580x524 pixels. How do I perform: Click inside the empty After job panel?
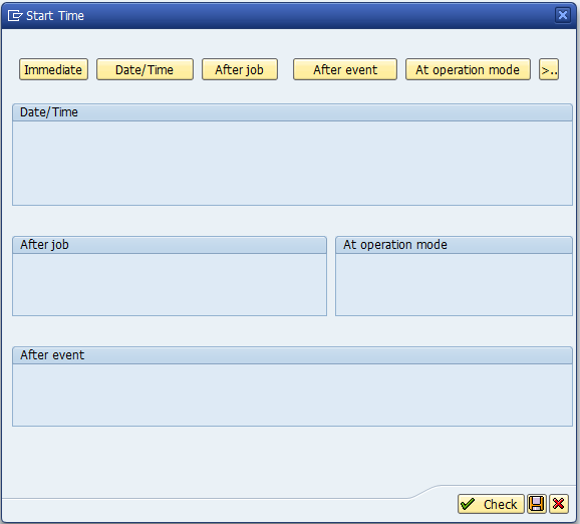[x=169, y=284]
